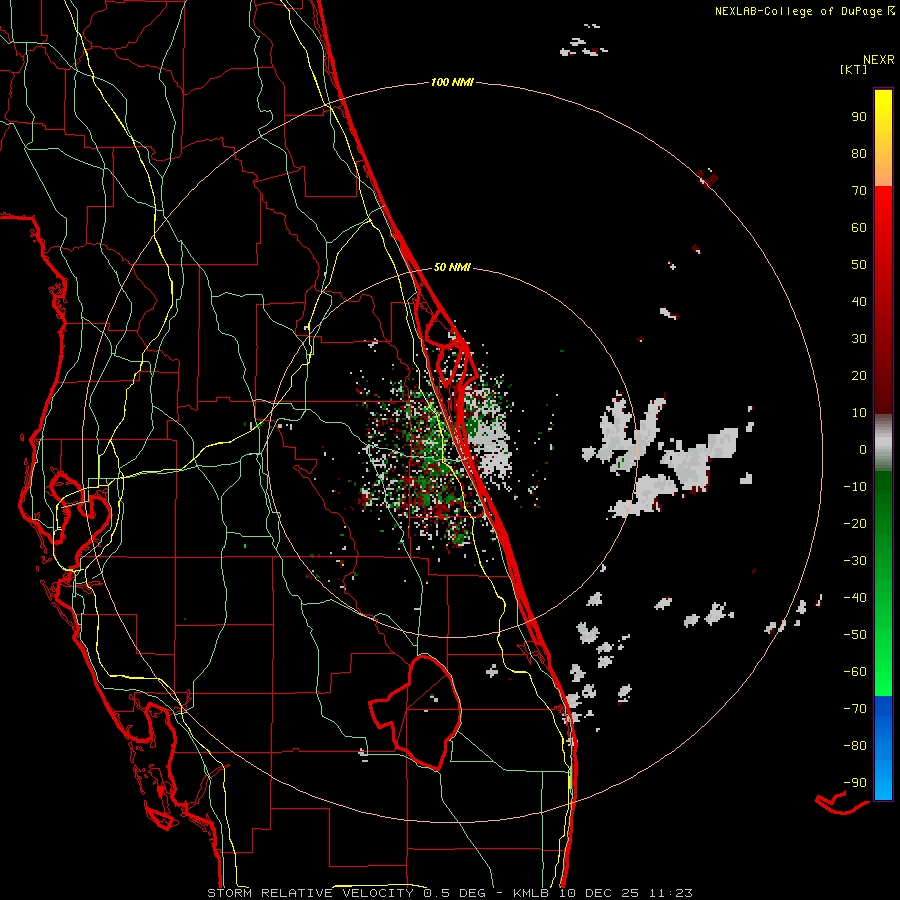Click the "100 NMI" range ring label
Screen dimensions: 900x900
point(452,83)
